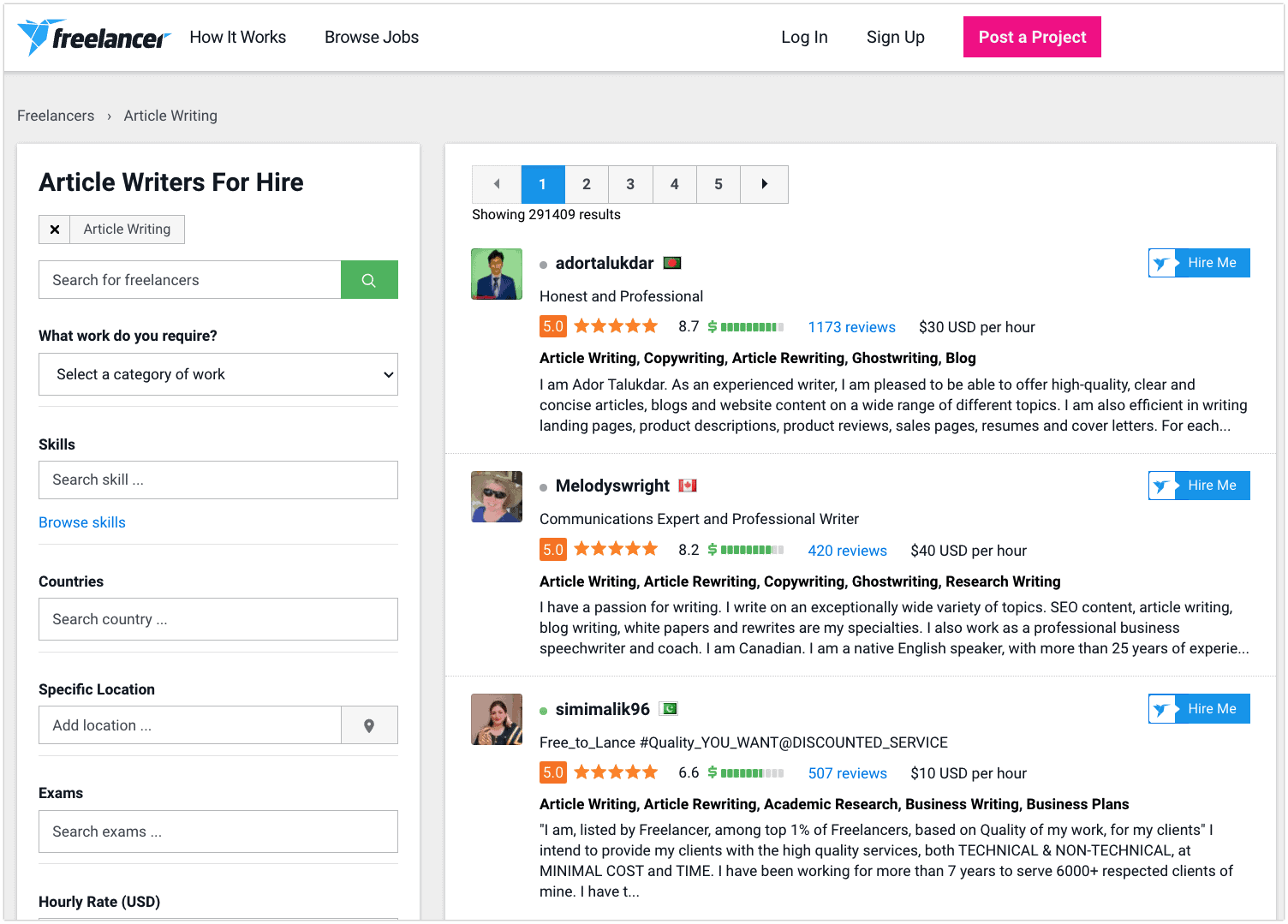Open Browse Jobs menu

pyautogui.click(x=372, y=37)
